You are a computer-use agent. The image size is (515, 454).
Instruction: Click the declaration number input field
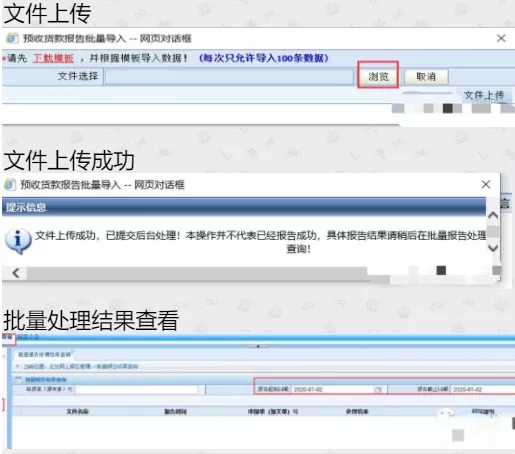(x=137, y=389)
